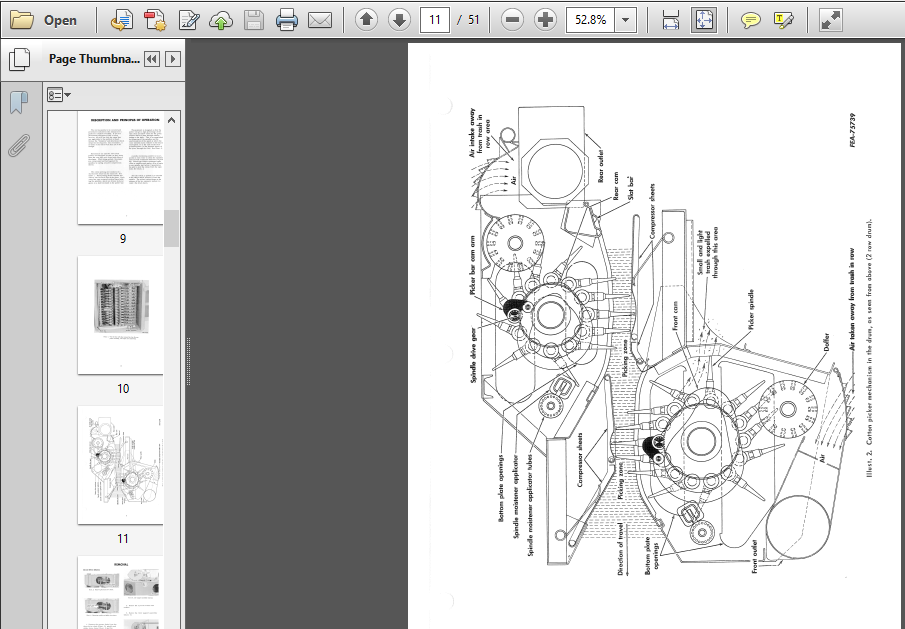Click the thumbnail label 9
The image size is (905, 629).
click(x=122, y=238)
